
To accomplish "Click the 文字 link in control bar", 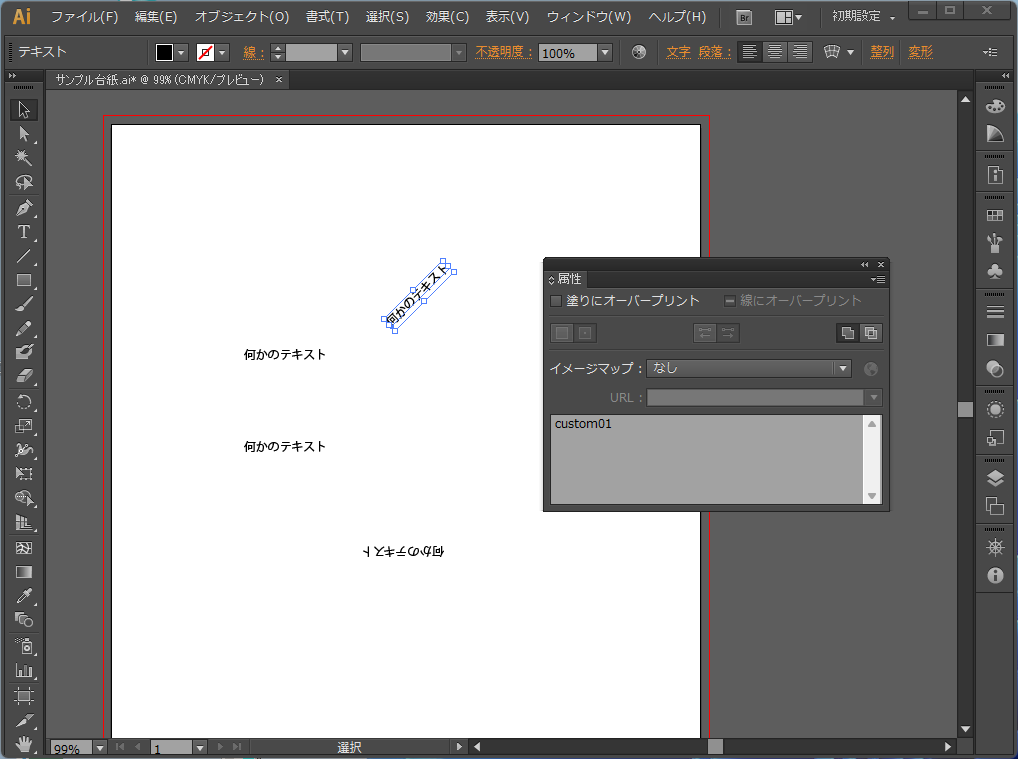I will coord(678,52).
